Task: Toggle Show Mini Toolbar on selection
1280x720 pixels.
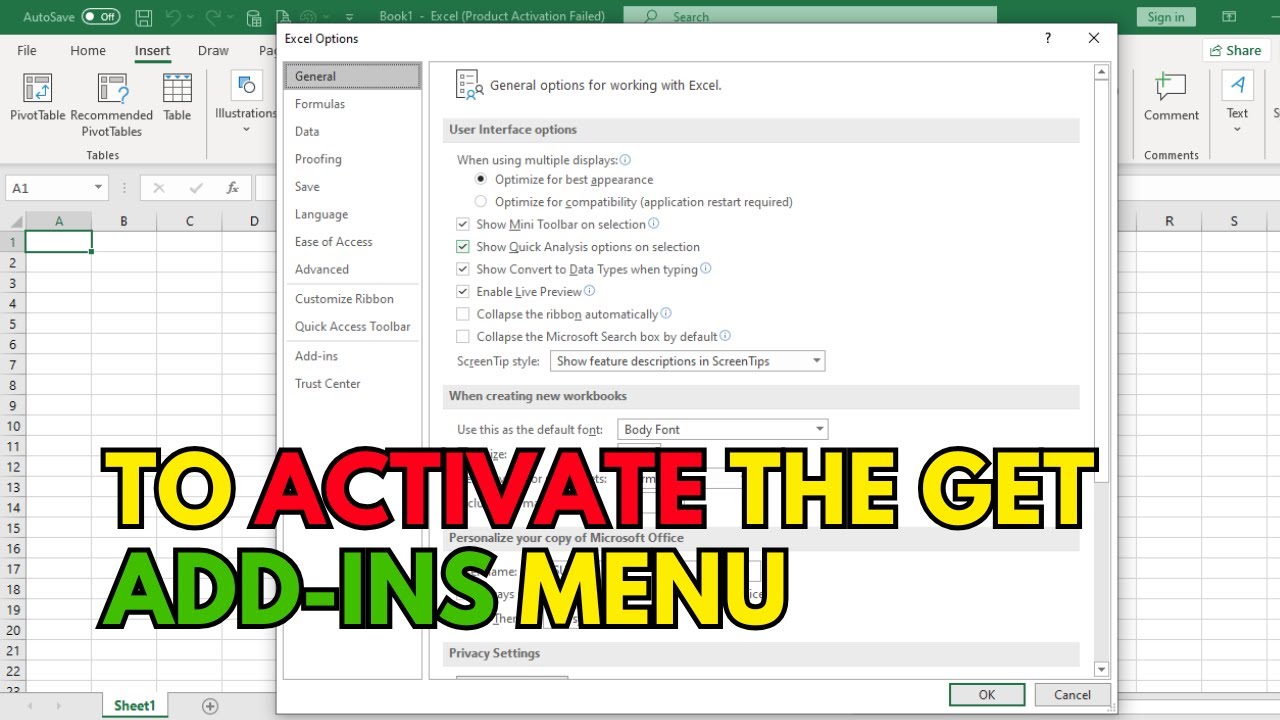Action: click(x=463, y=225)
